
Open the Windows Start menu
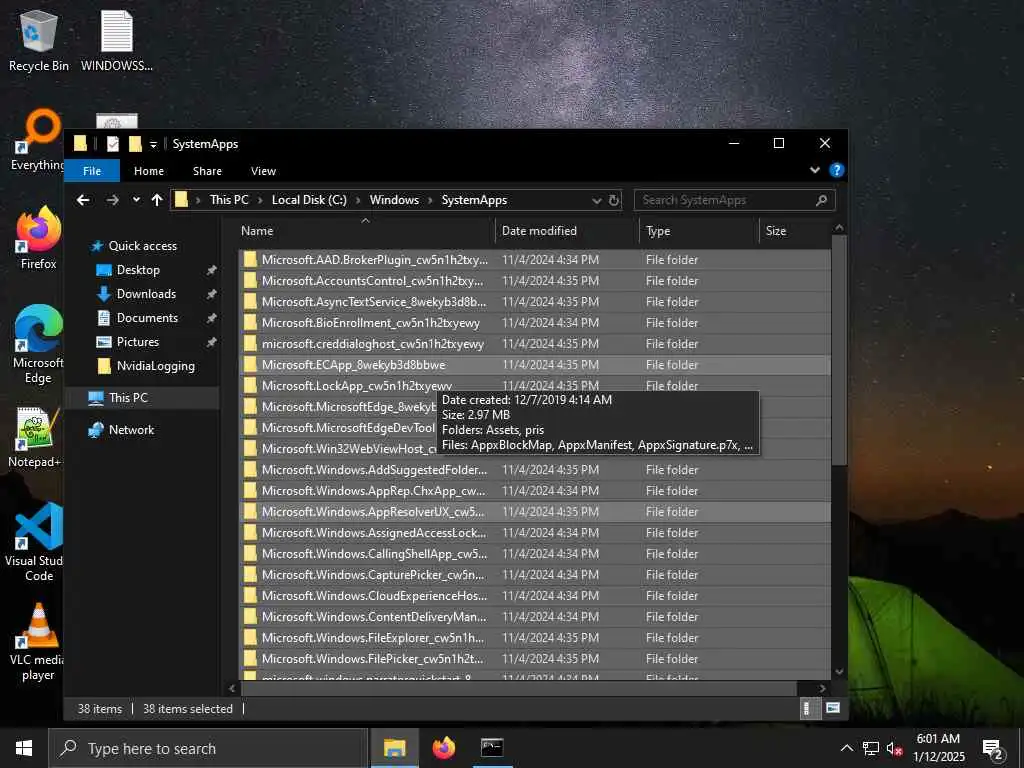[x=24, y=748]
